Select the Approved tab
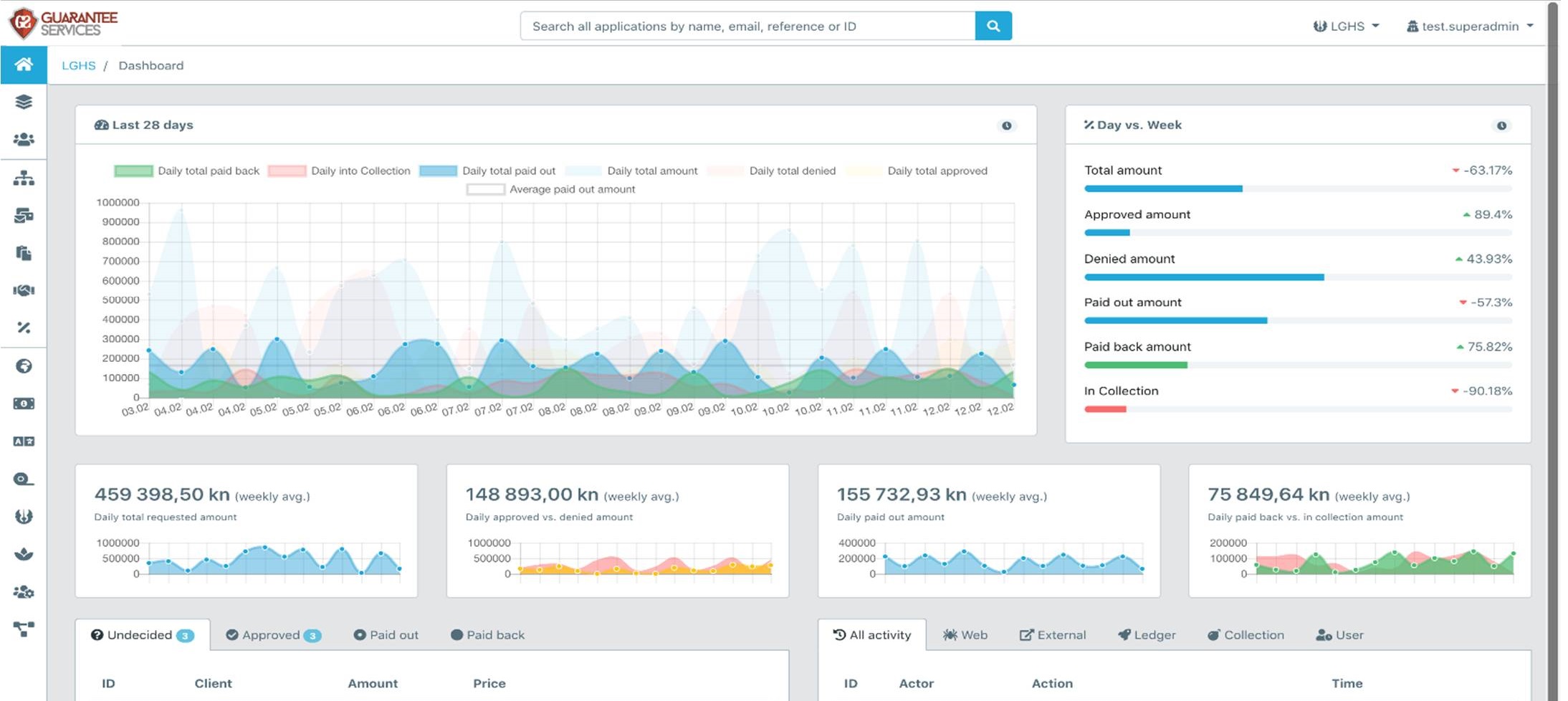1568x701 pixels. coord(274,635)
